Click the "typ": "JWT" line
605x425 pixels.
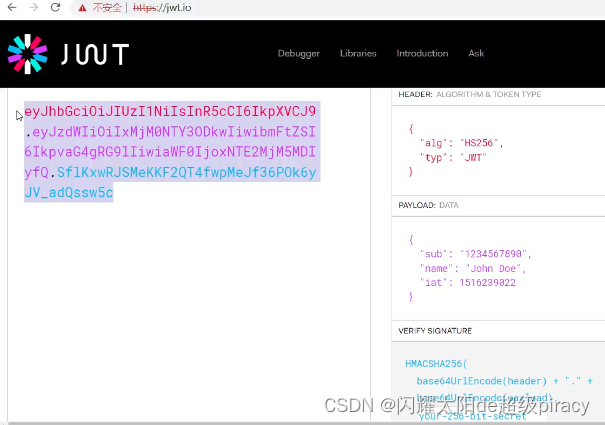[x=453, y=157]
